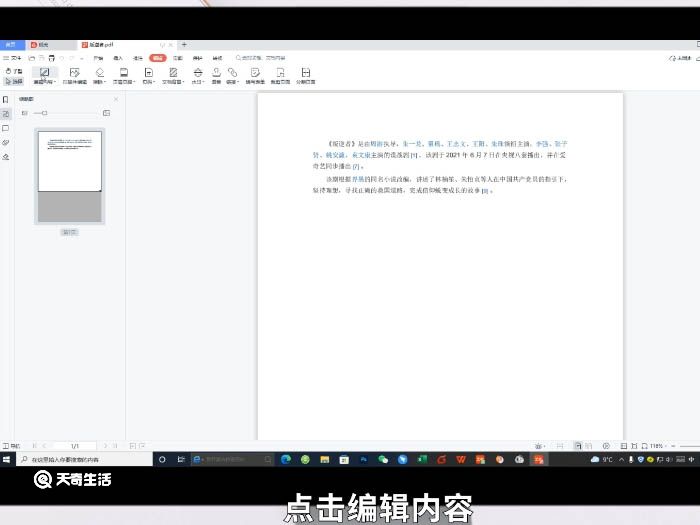The width and height of the screenshot is (700, 525).
Task: Click the header and footer icon
Action: (124, 72)
